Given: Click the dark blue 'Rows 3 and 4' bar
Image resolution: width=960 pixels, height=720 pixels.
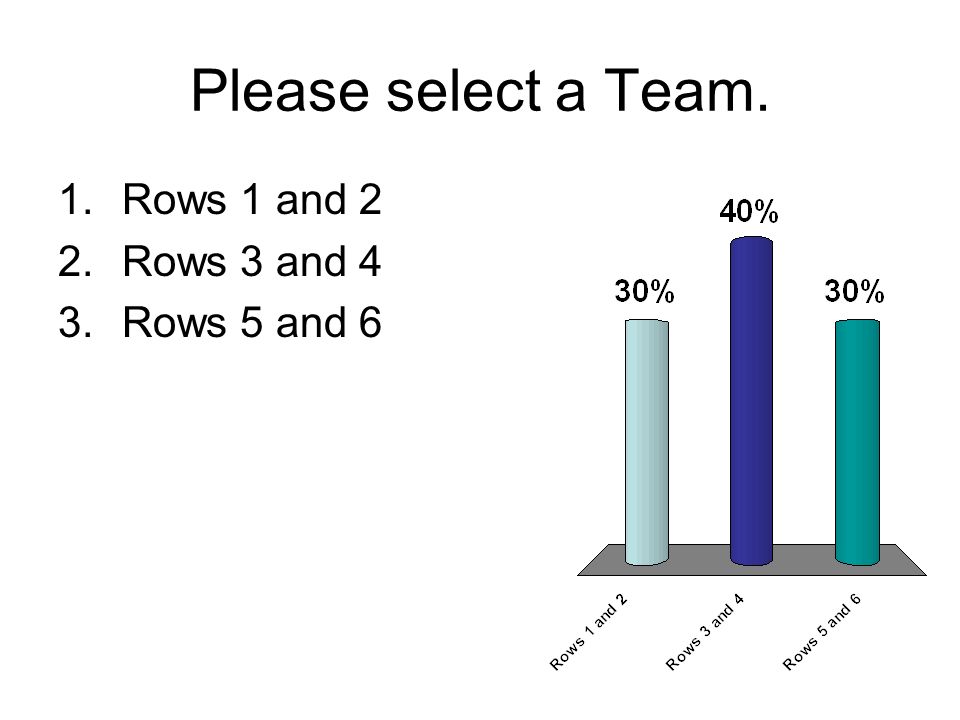Looking at the screenshot, I should pos(751,401).
